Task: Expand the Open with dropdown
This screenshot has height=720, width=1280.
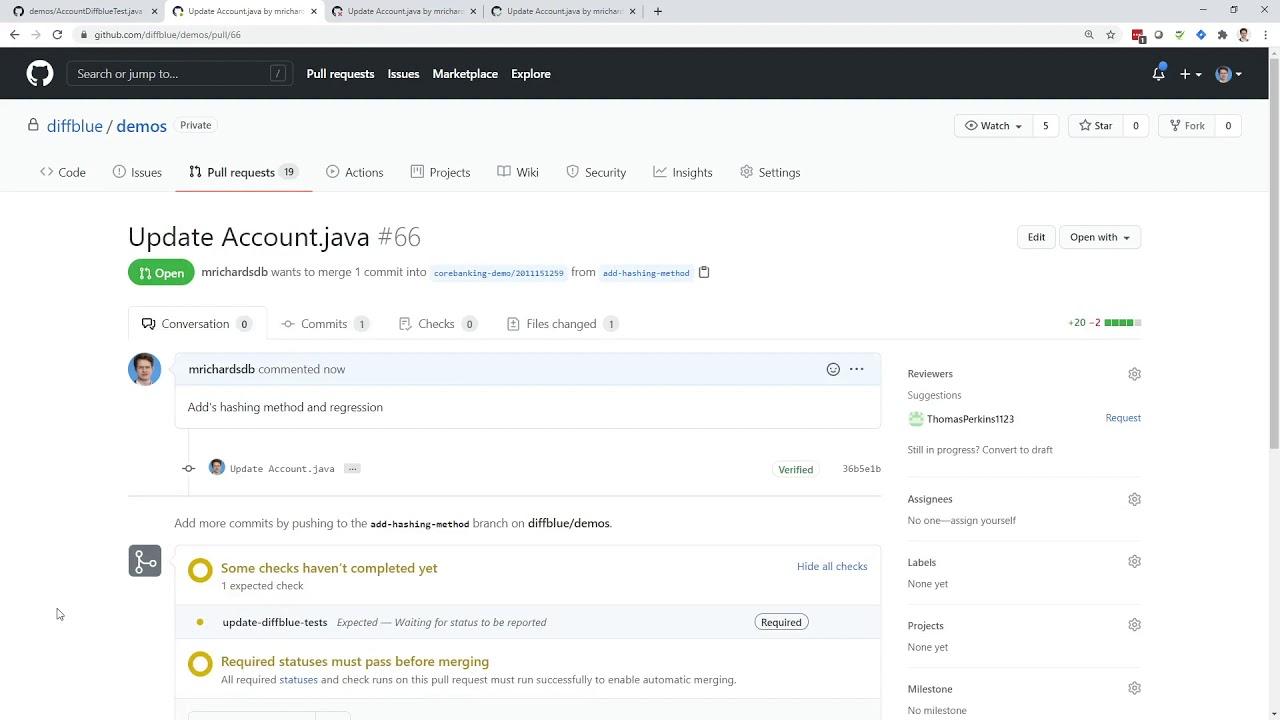Action: coord(1100,237)
